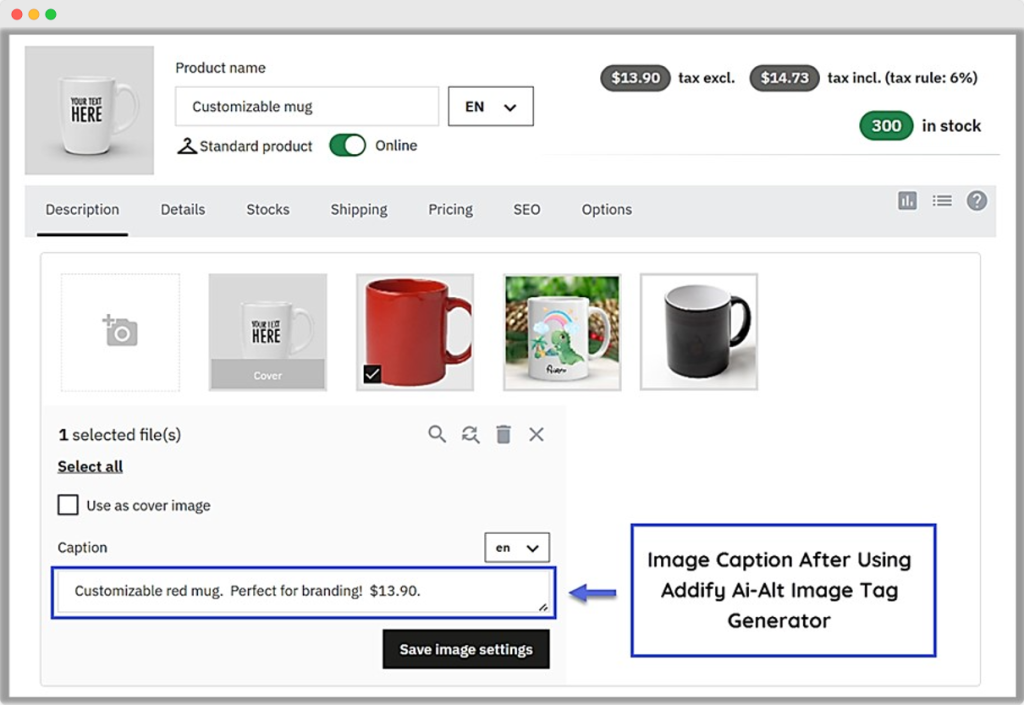Open the Shipping tab
The width and height of the screenshot is (1024, 705).
[x=359, y=210]
